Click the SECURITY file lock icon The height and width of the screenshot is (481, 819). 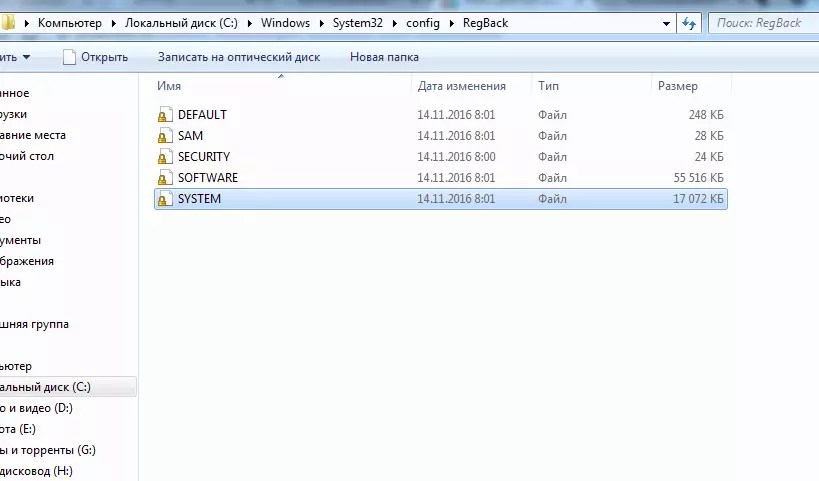point(165,157)
